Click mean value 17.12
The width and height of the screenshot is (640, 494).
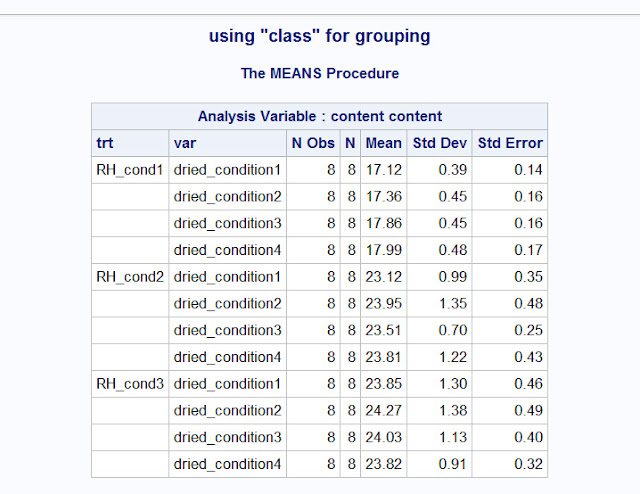pyautogui.click(x=384, y=170)
